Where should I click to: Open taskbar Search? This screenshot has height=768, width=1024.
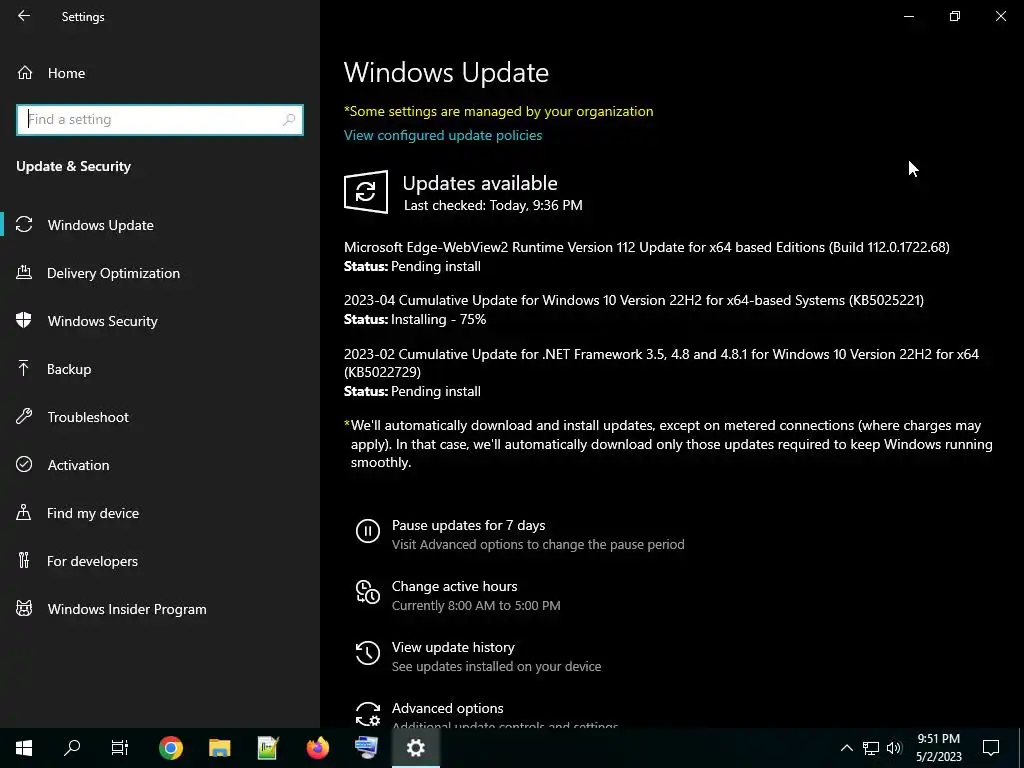pyautogui.click(x=72, y=748)
